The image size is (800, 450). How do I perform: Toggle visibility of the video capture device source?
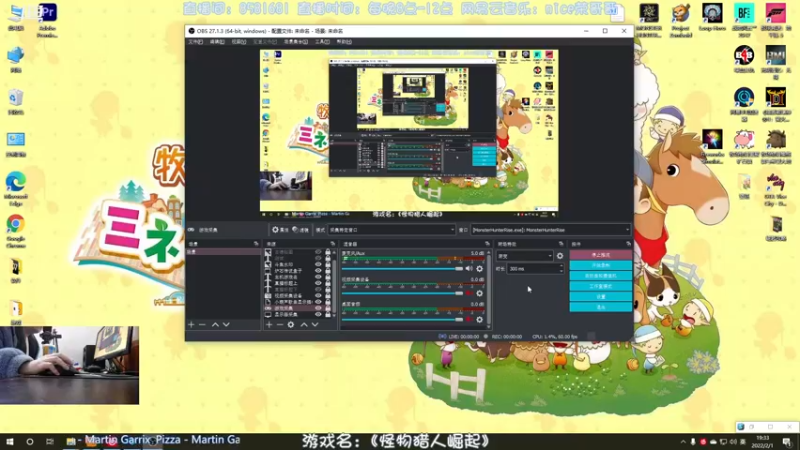pos(318,295)
